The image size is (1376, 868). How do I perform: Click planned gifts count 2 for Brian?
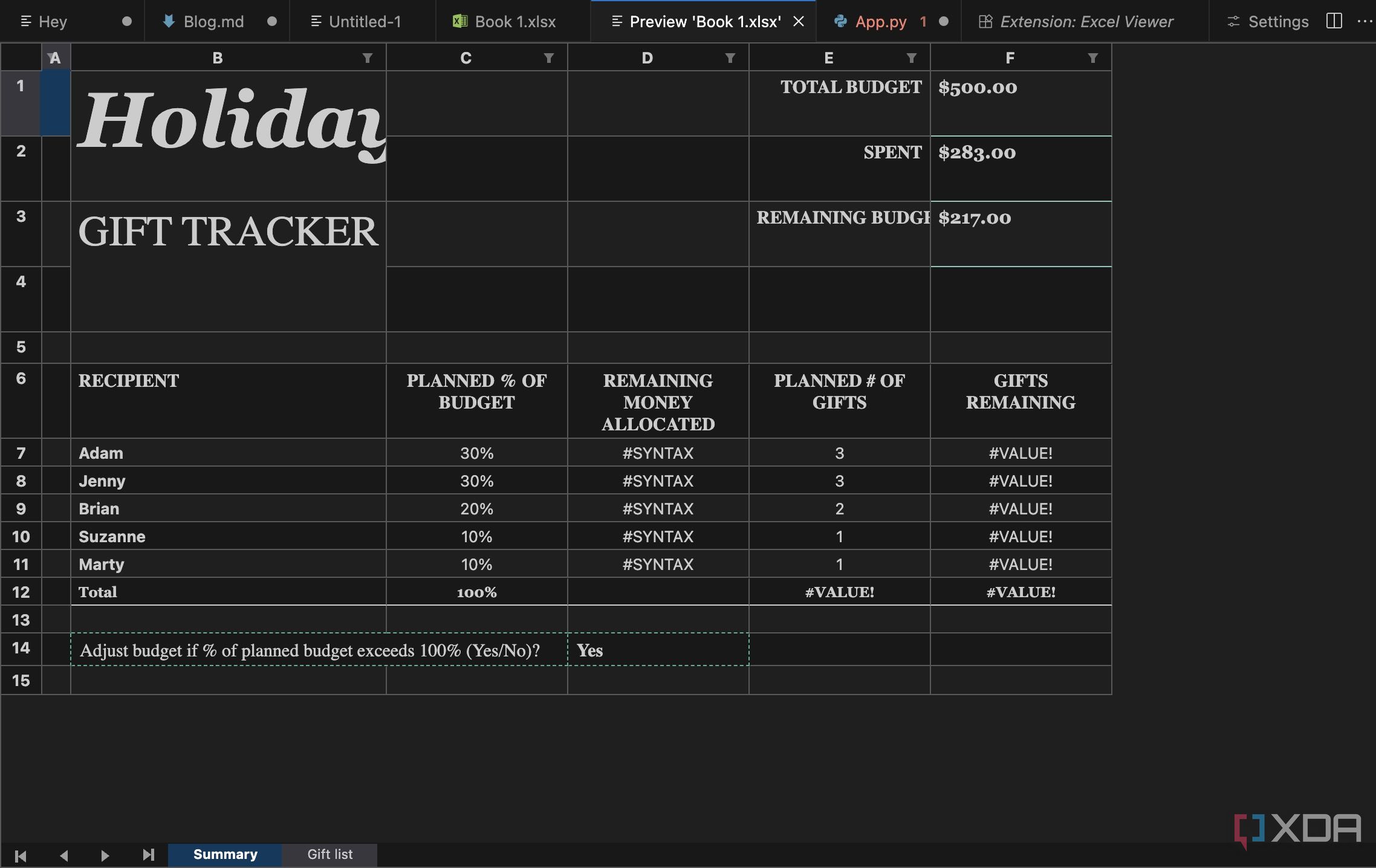(x=839, y=508)
